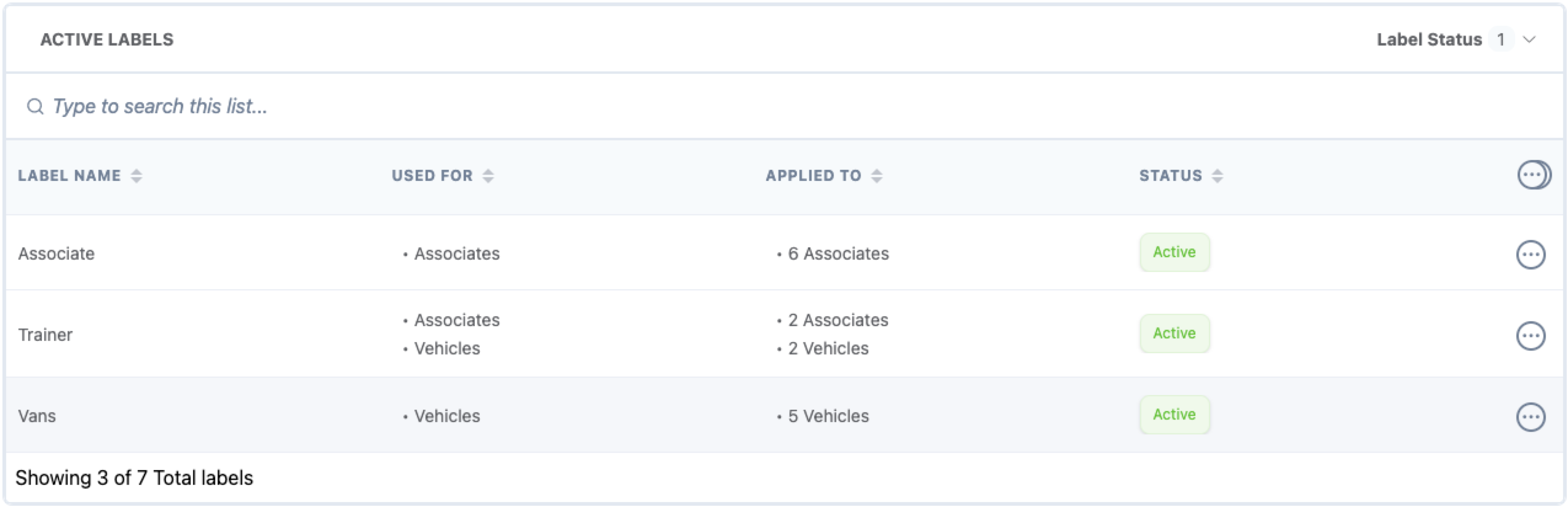Open the Label Status filter
1568x507 pixels.
[1428, 40]
